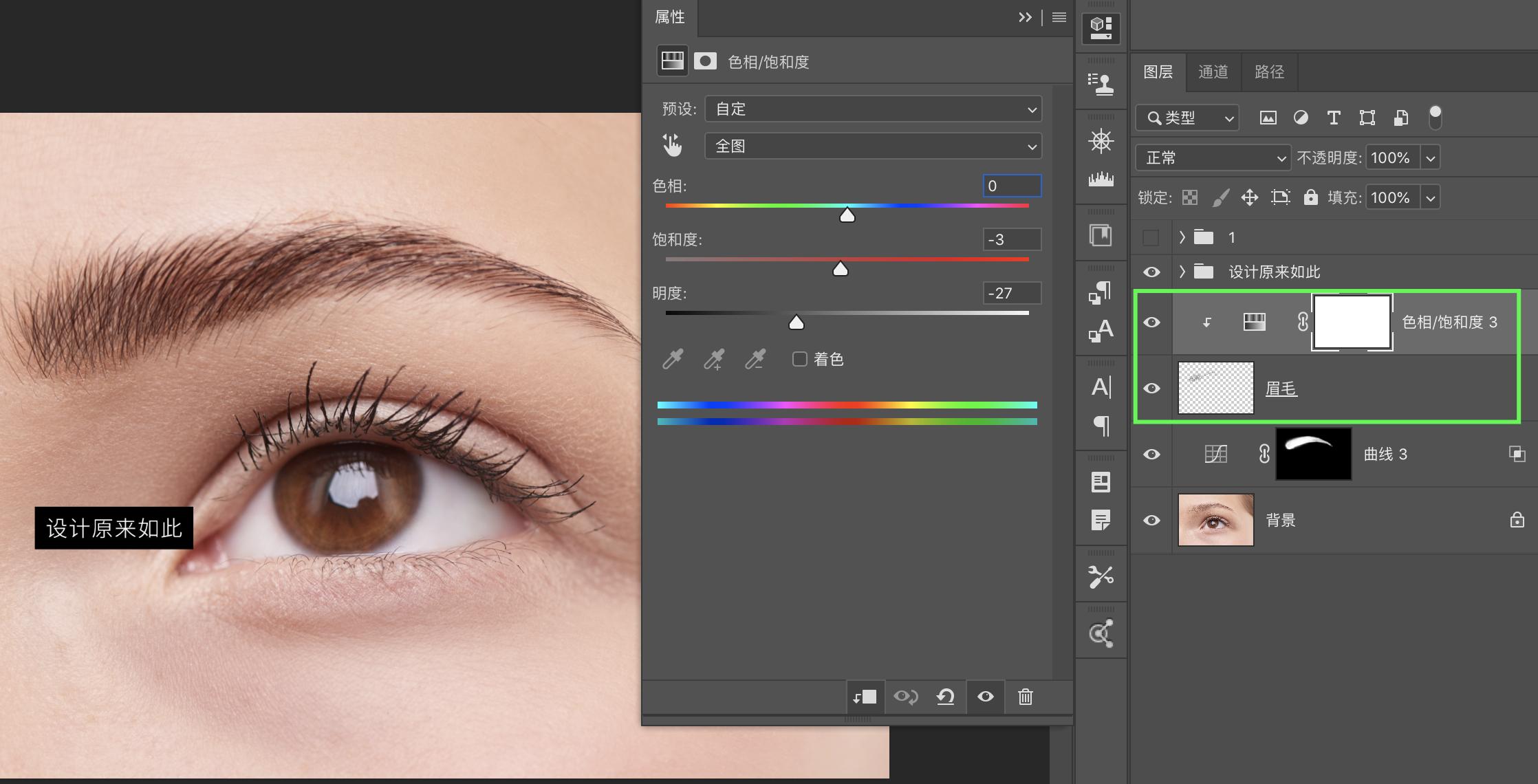The width and height of the screenshot is (1538, 784).
Task: Click the filter for text layers icon
Action: click(x=1333, y=118)
